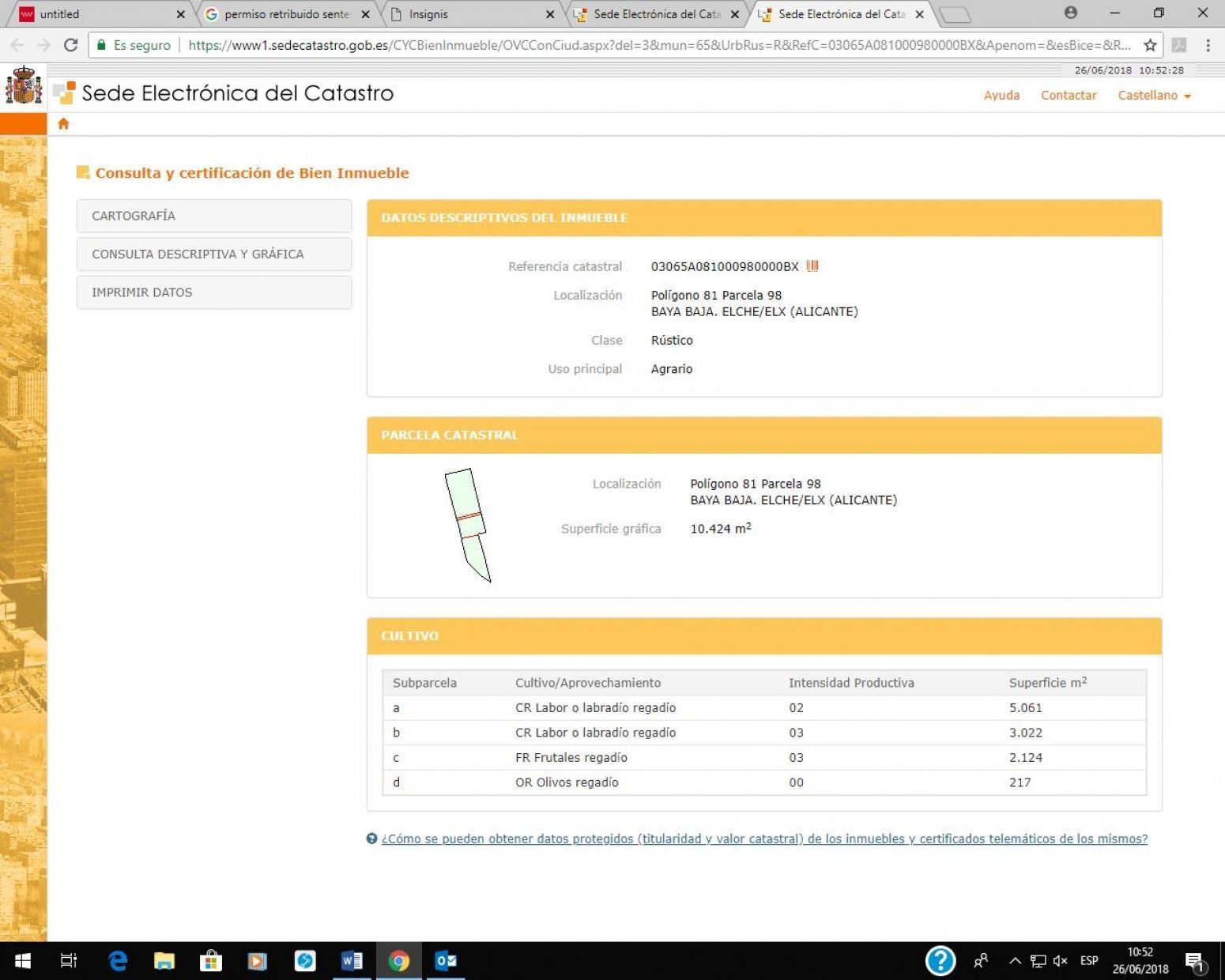Screen dimensions: 1225x980
Task: Toggle the muted volume tray icon
Action: pyautogui.click(x=1061, y=960)
